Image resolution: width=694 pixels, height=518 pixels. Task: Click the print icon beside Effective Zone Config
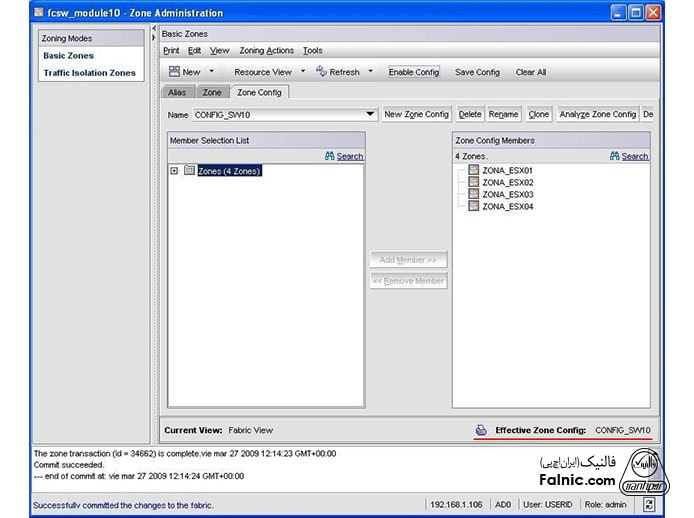[481, 430]
